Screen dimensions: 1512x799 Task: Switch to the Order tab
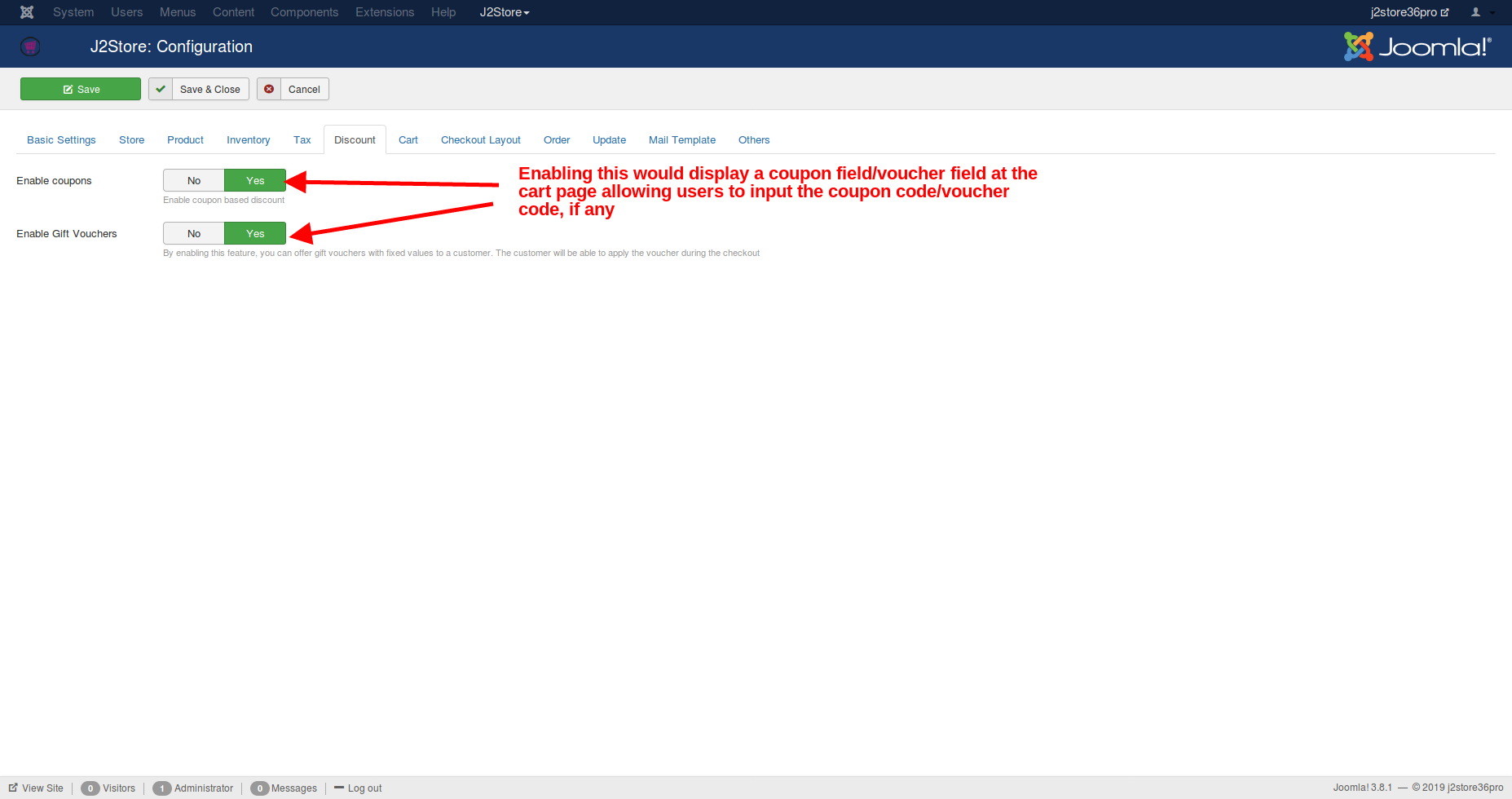pos(557,140)
